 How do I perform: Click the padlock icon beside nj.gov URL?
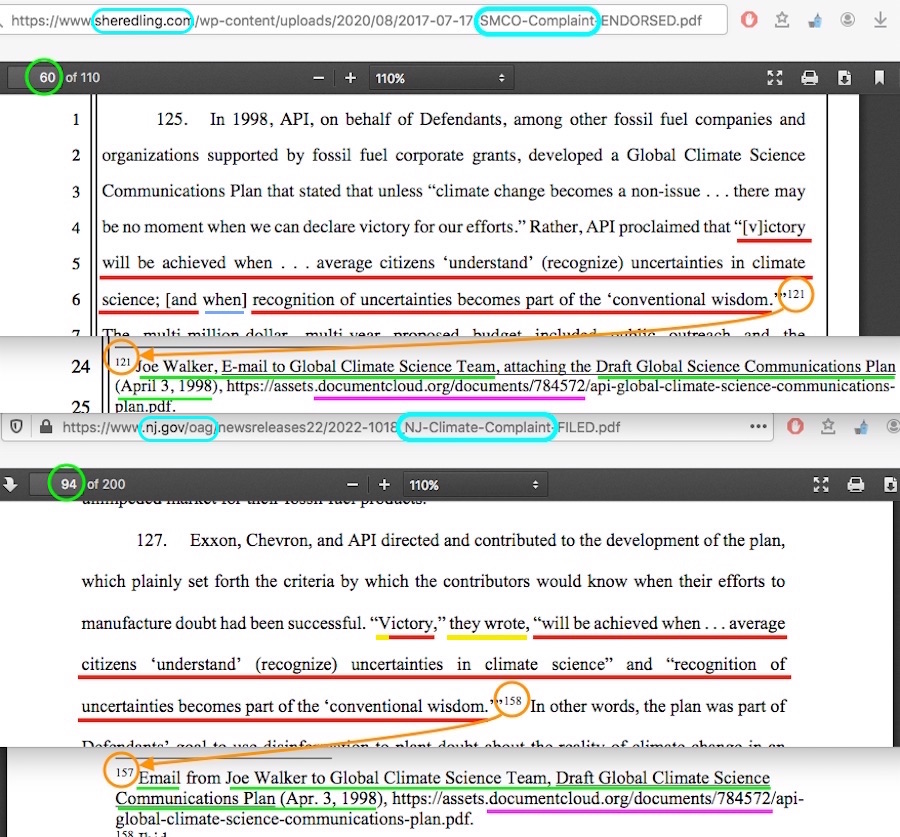click(x=45, y=427)
